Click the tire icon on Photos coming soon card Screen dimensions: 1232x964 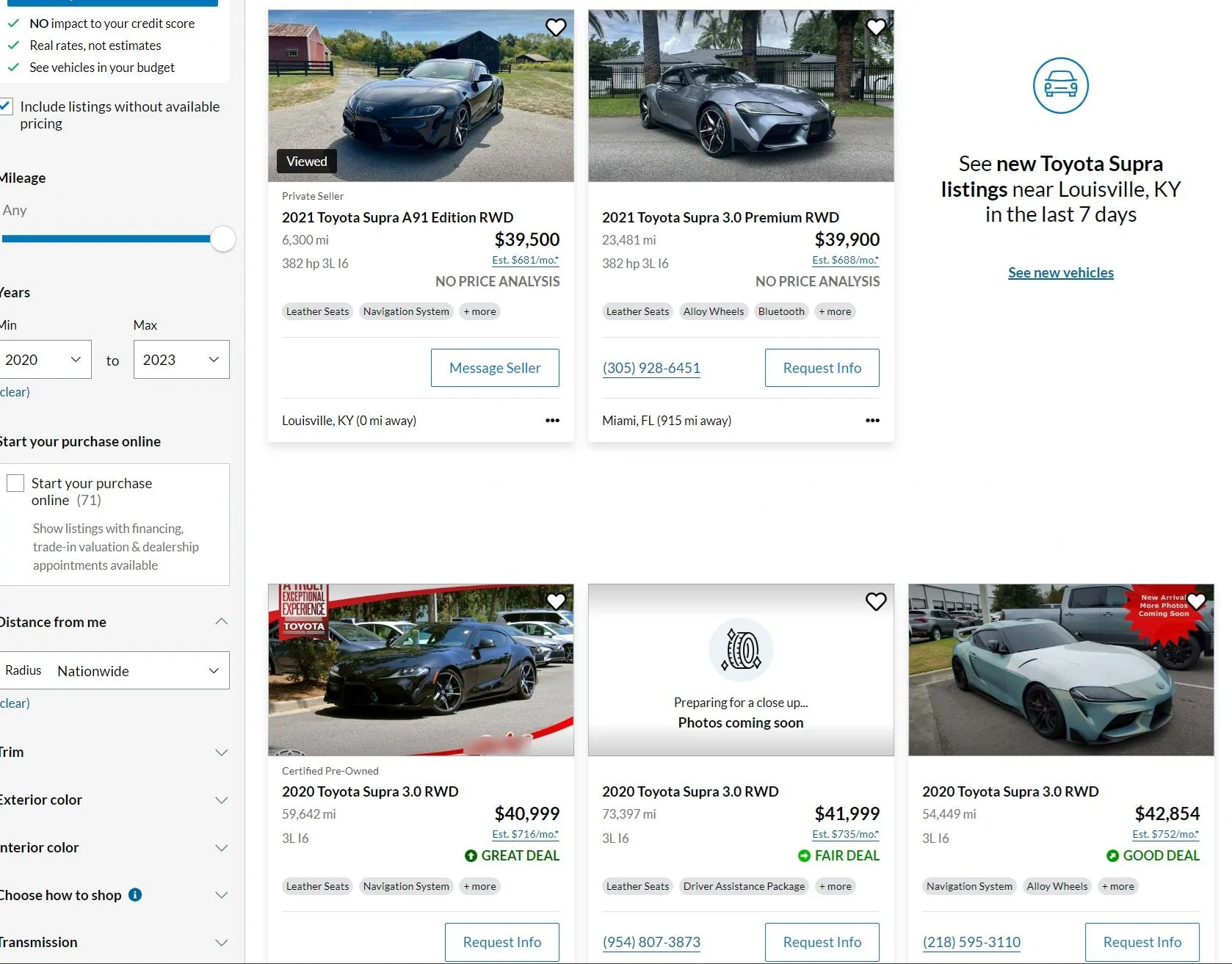[741, 650]
